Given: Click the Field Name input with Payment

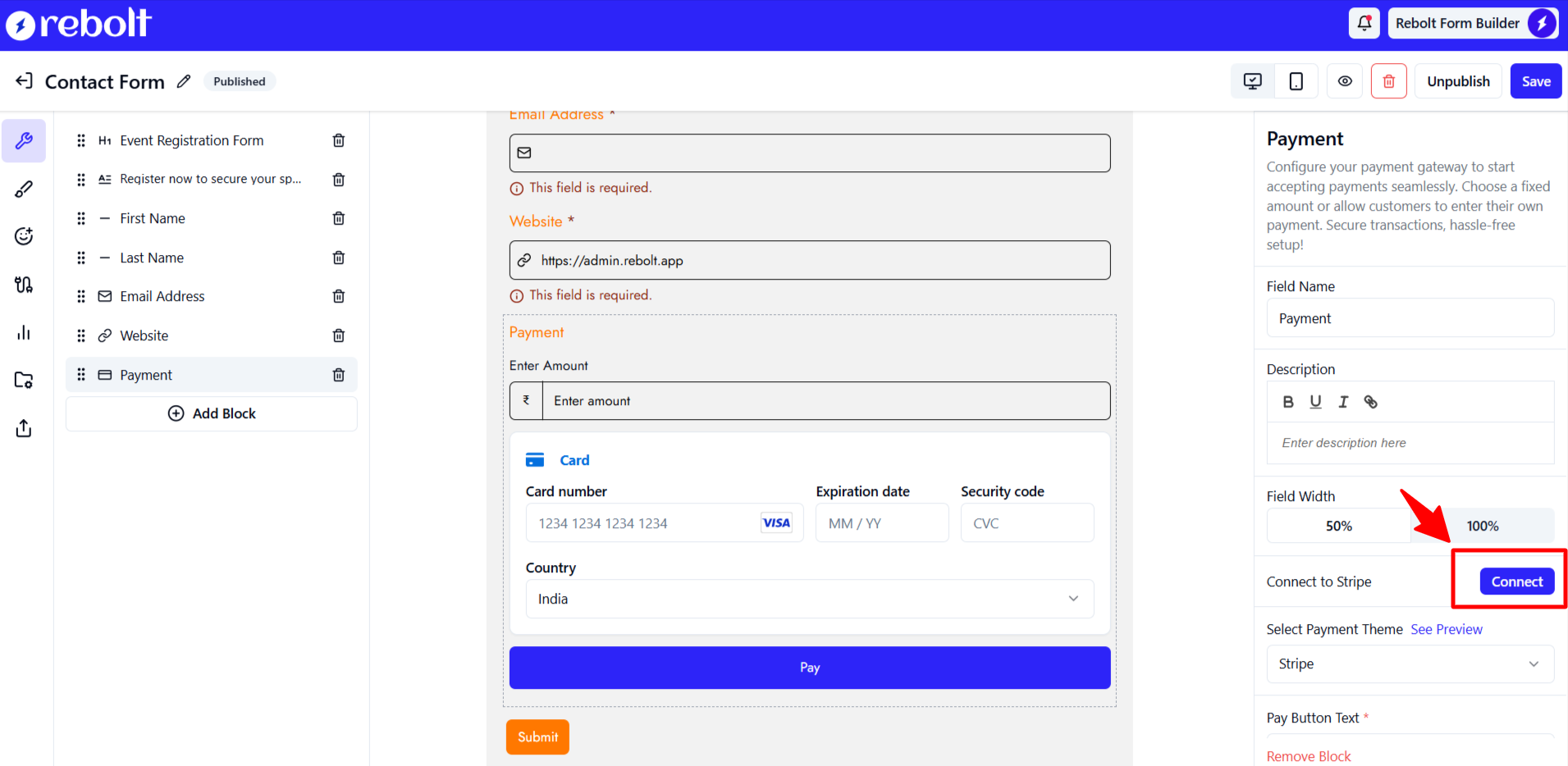Looking at the screenshot, I should click(x=1410, y=318).
